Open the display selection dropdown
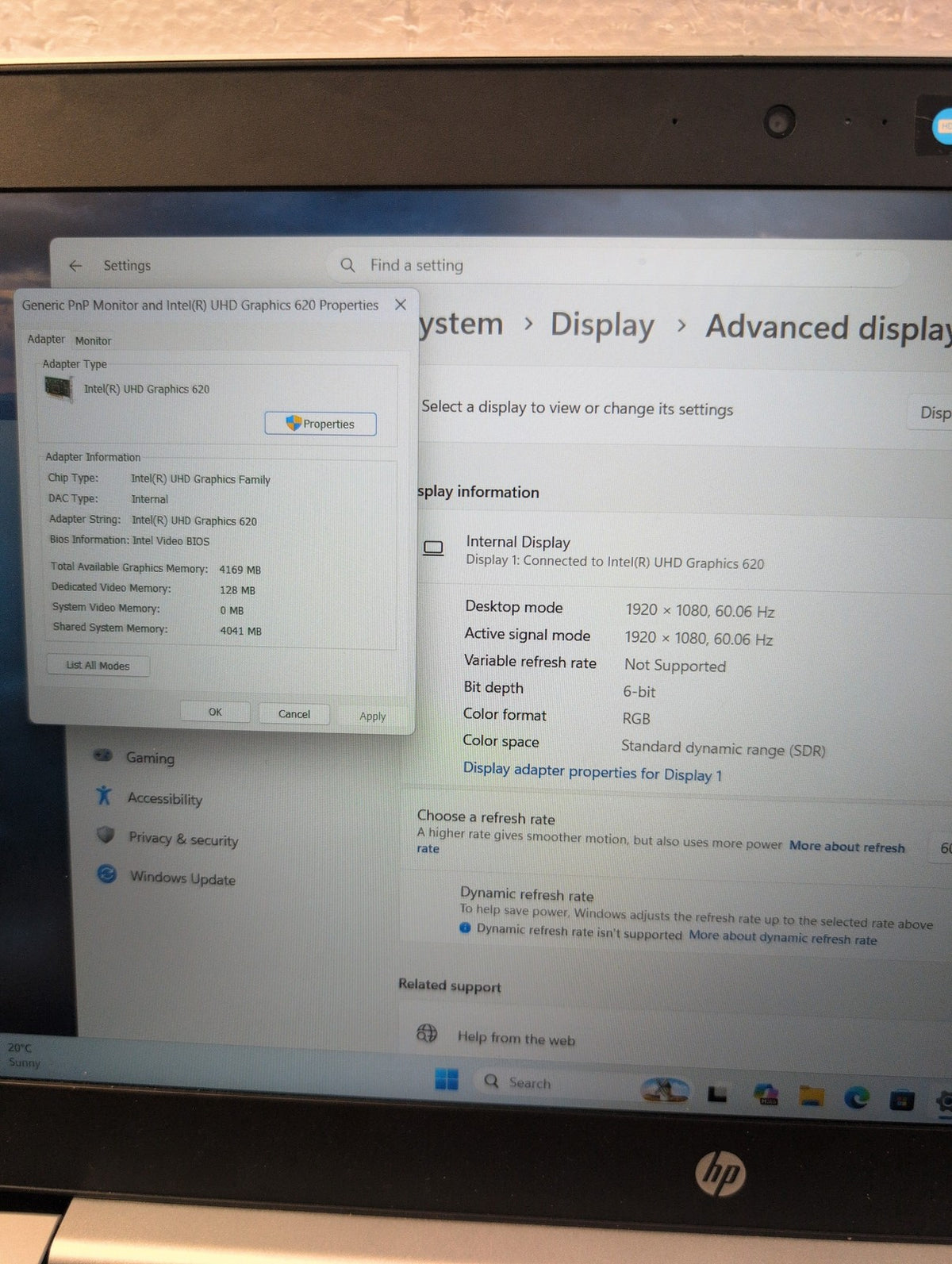Viewport: 952px width, 1264px height. tap(931, 413)
